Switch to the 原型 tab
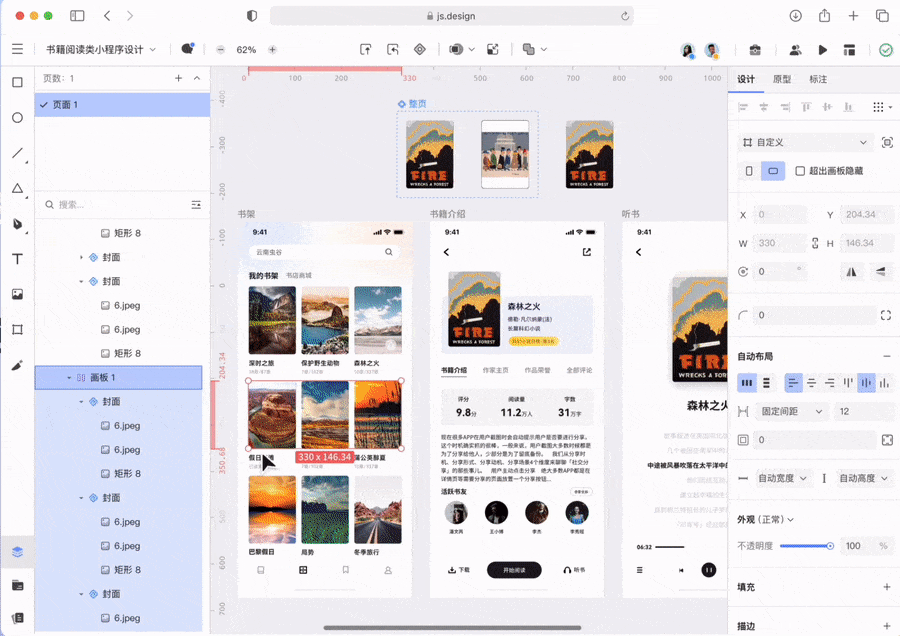This screenshot has height=636, width=900. point(781,79)
